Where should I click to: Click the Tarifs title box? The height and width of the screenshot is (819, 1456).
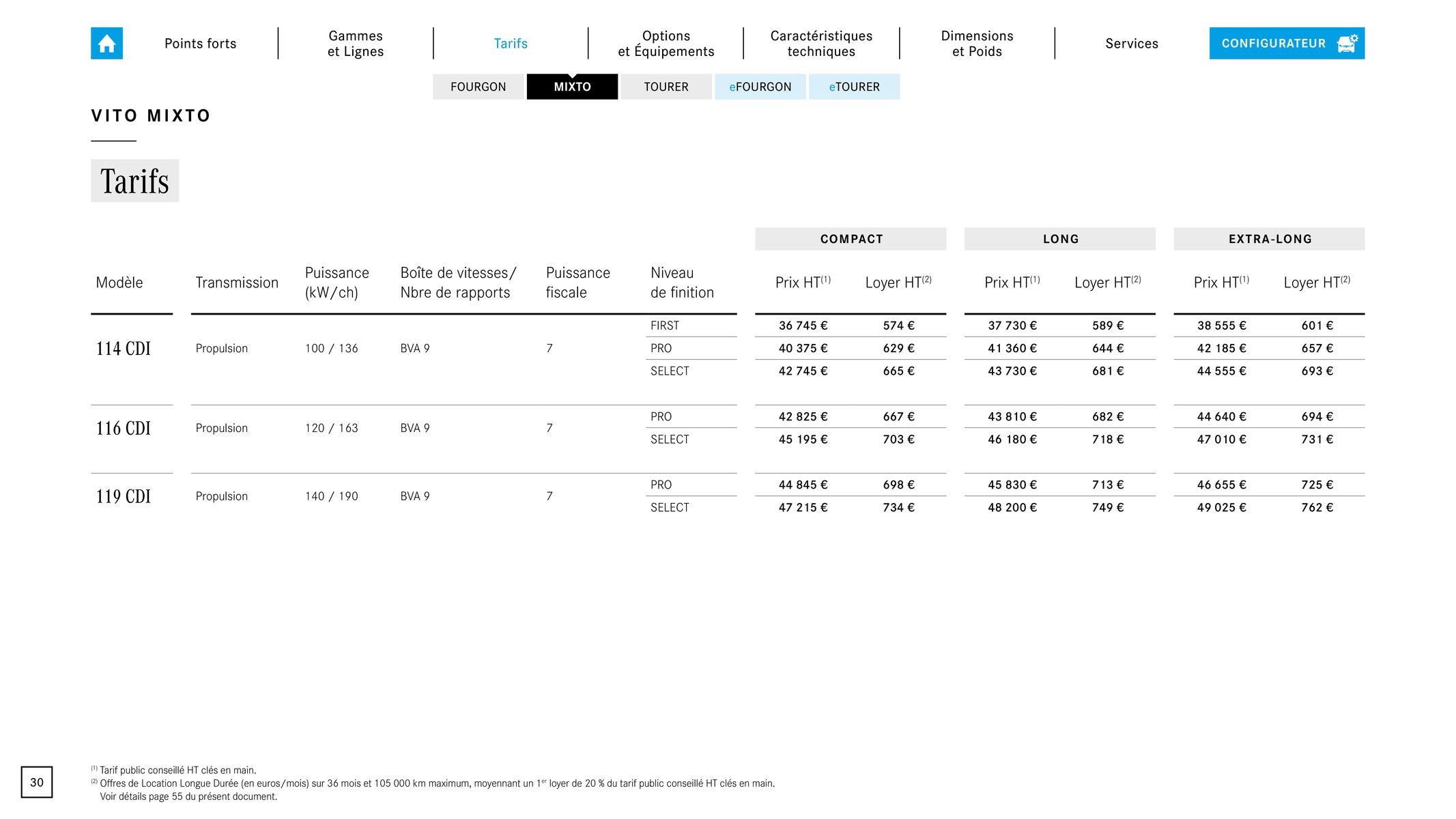[134, 181]
